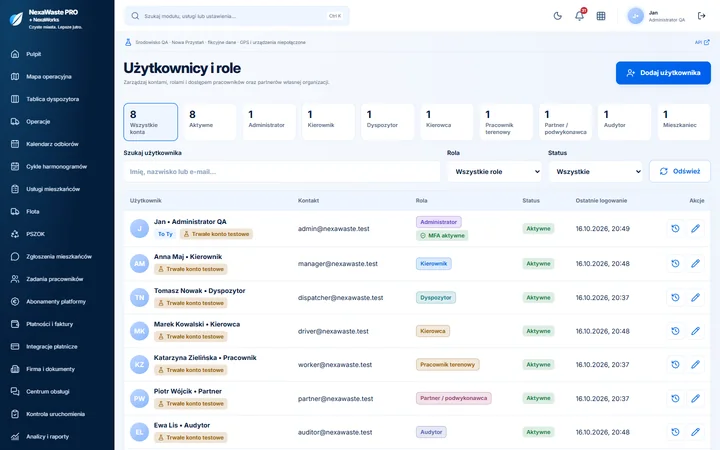The width and height of the screenshot is (720, 450).
Task: Click the search magnifier icon
Action: tap(135, 16)
